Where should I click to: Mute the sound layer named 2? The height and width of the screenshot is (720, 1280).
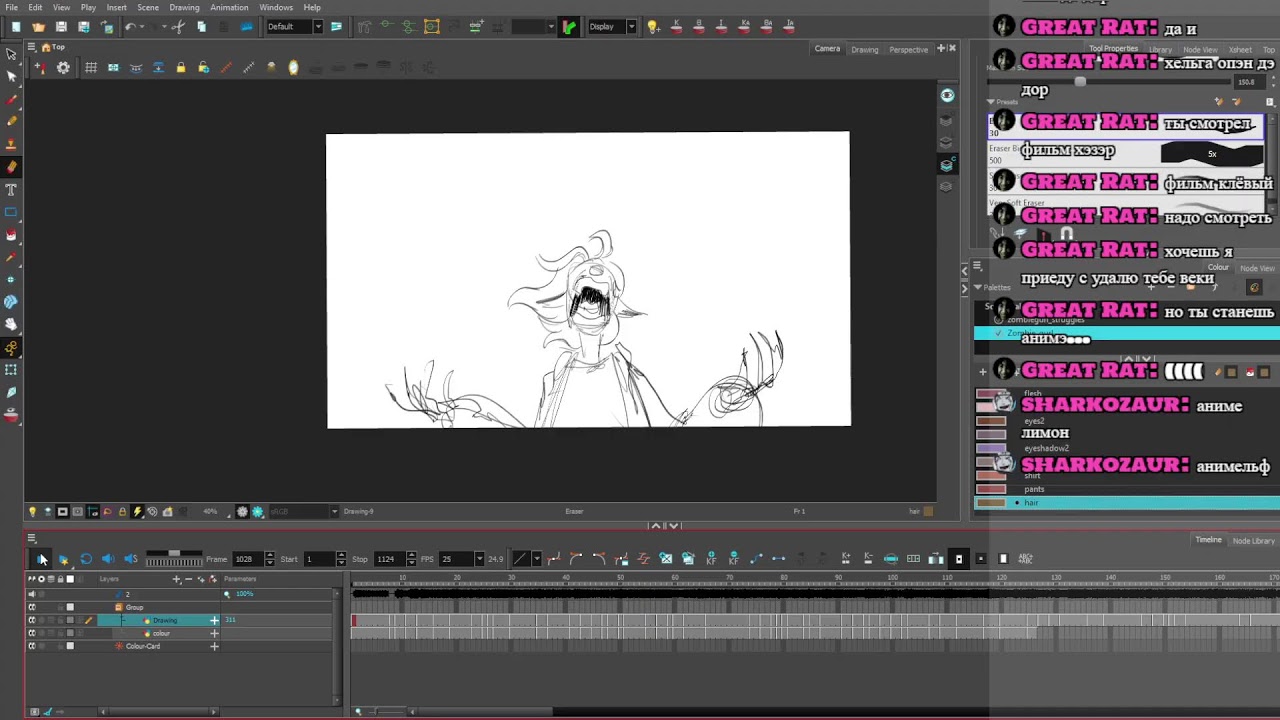[31, 594]
